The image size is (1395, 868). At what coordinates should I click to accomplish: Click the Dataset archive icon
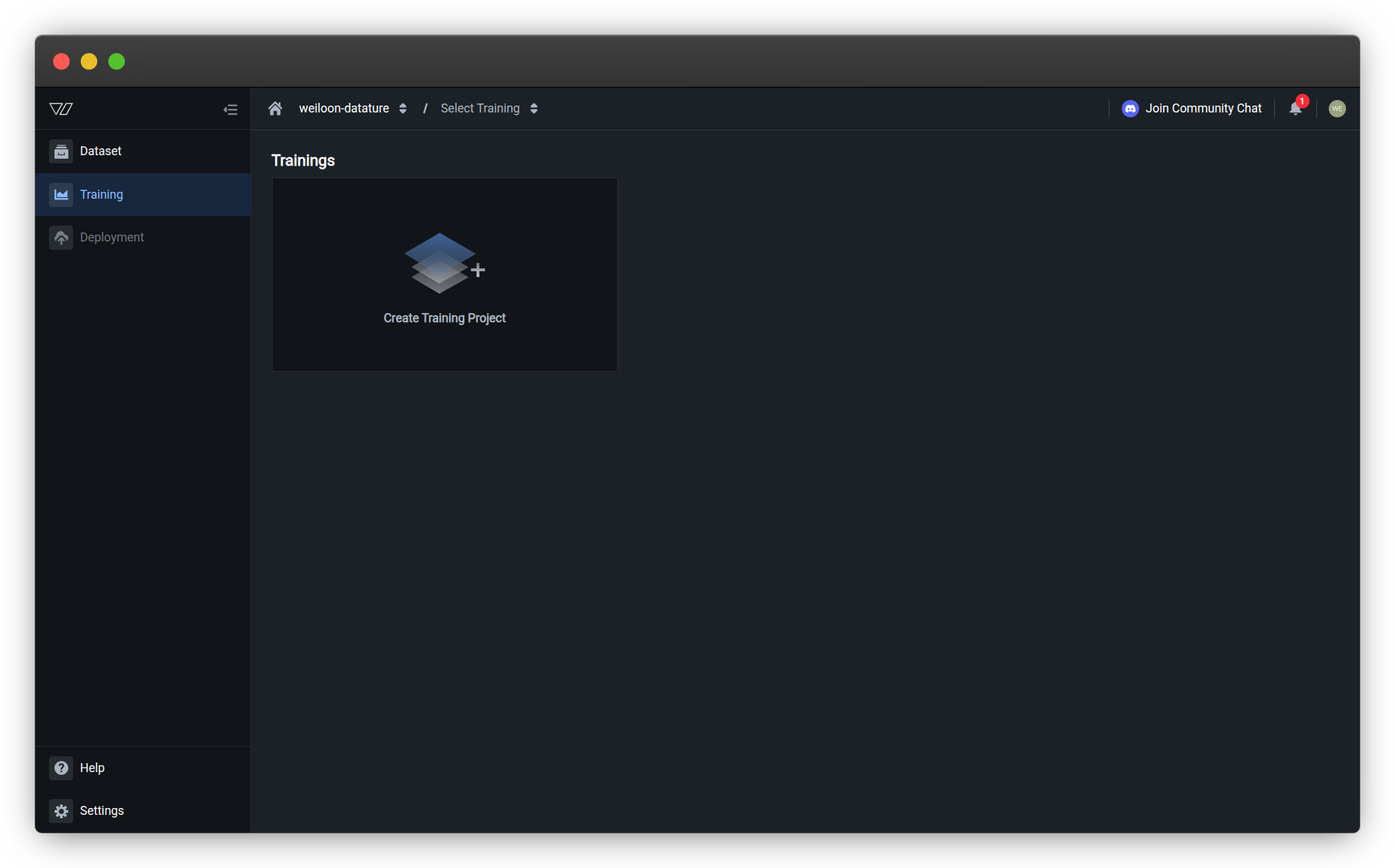[61, 151]
